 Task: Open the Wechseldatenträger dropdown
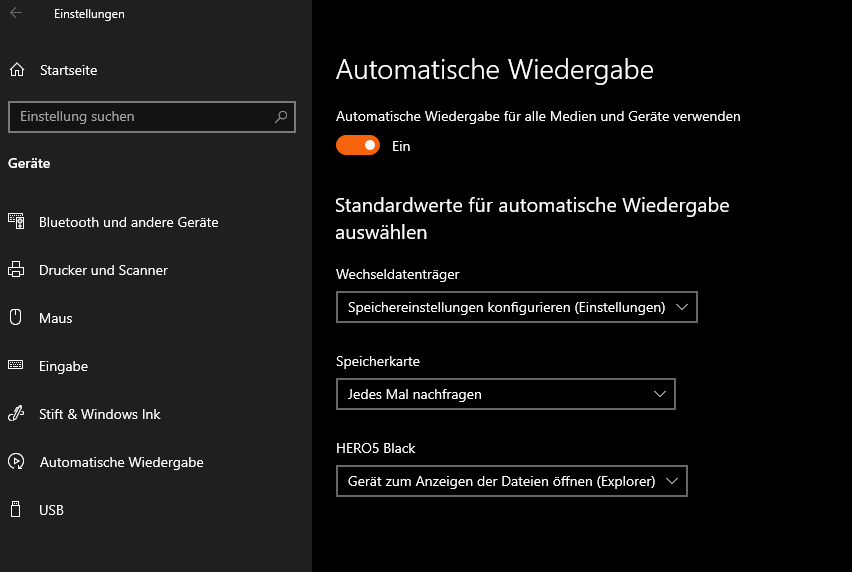[516, 307]
